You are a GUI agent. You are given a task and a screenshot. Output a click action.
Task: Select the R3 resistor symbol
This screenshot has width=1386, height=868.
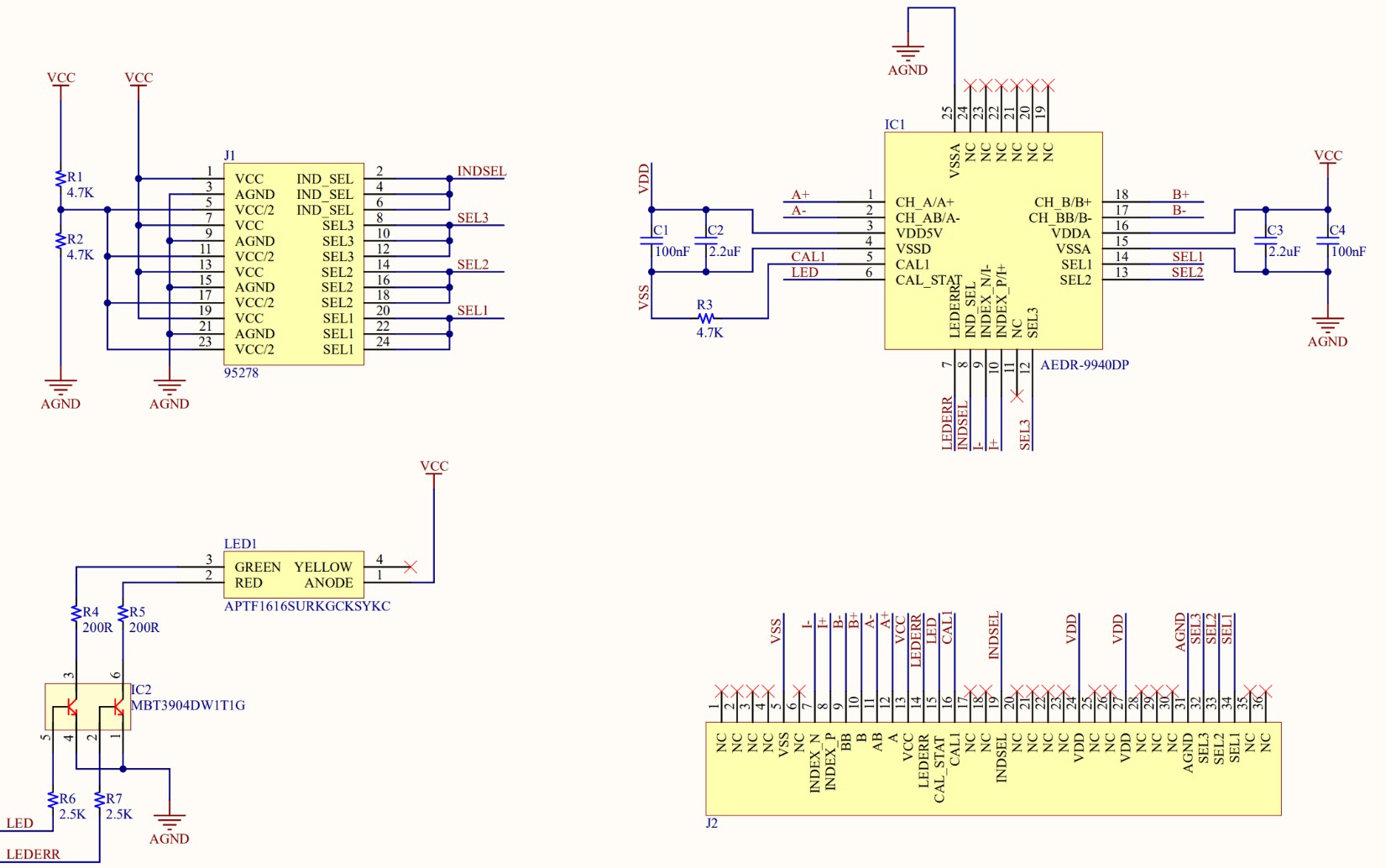click(x=706, y=318)
